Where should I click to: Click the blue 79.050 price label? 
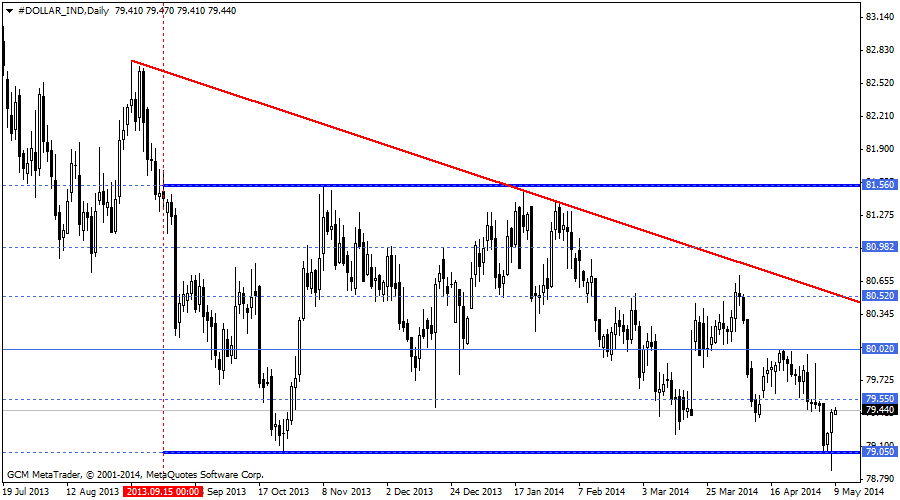tap(879, 452)
